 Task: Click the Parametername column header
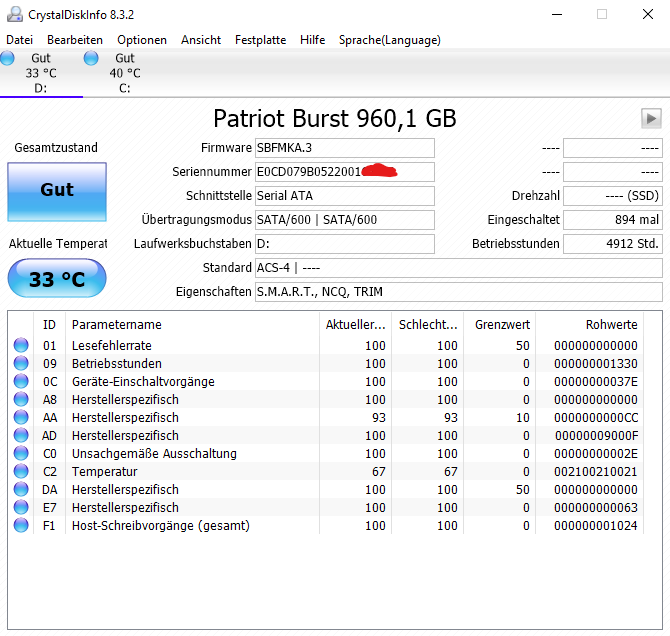click(x=192, y=325)
